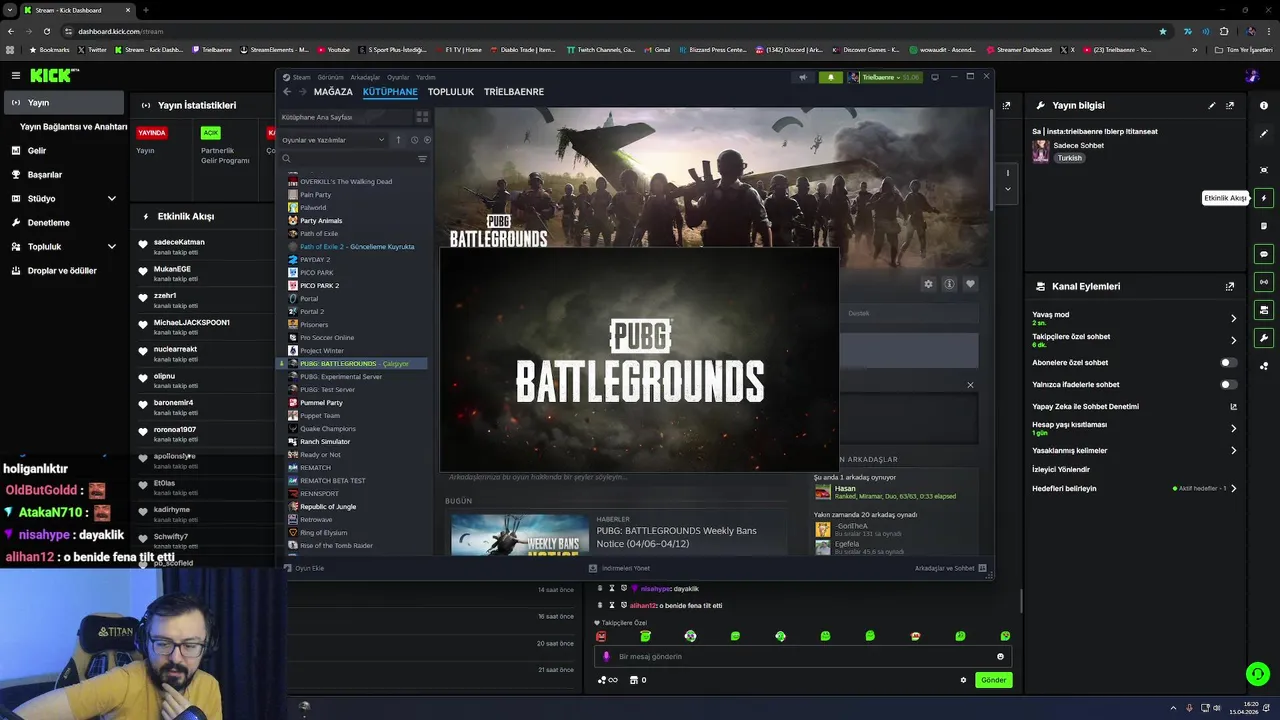Edit stream info pencil in Yayın bilgisi

(1212, 105)
